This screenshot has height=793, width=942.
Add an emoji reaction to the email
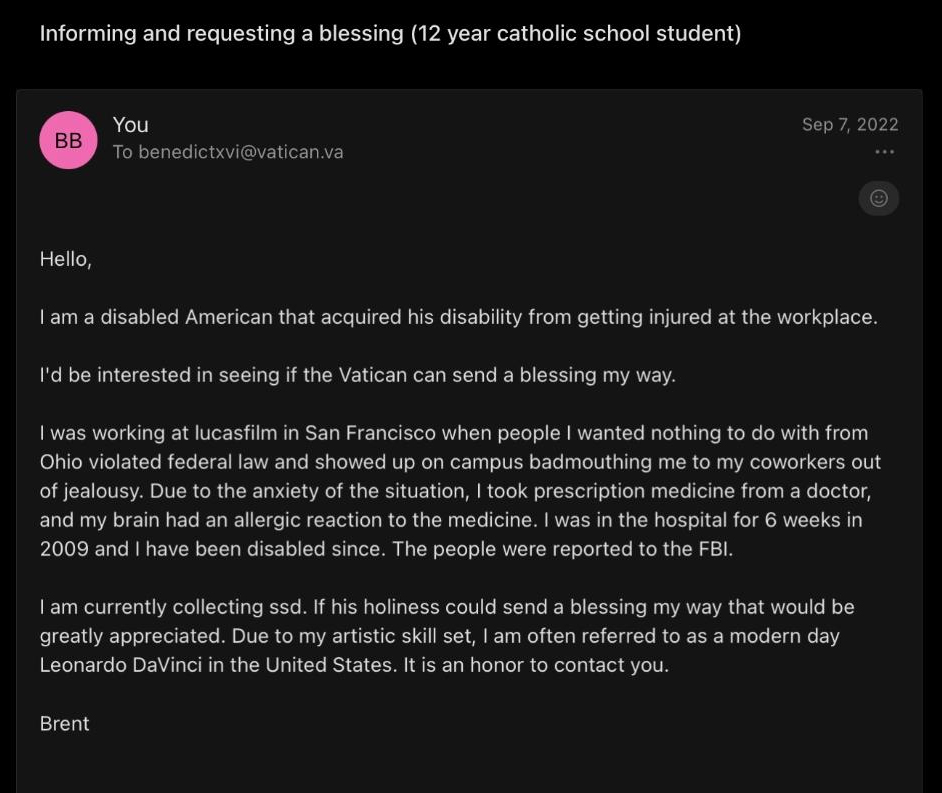(878, 198)
